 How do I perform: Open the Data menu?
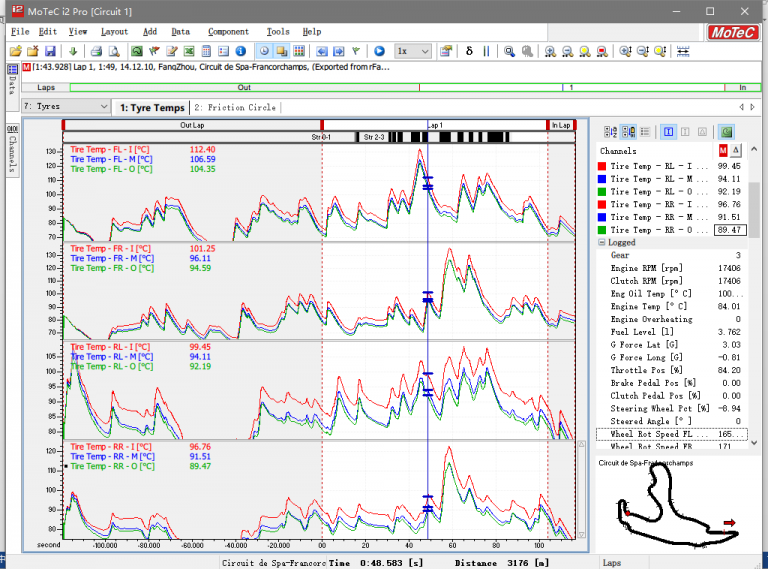180,32
